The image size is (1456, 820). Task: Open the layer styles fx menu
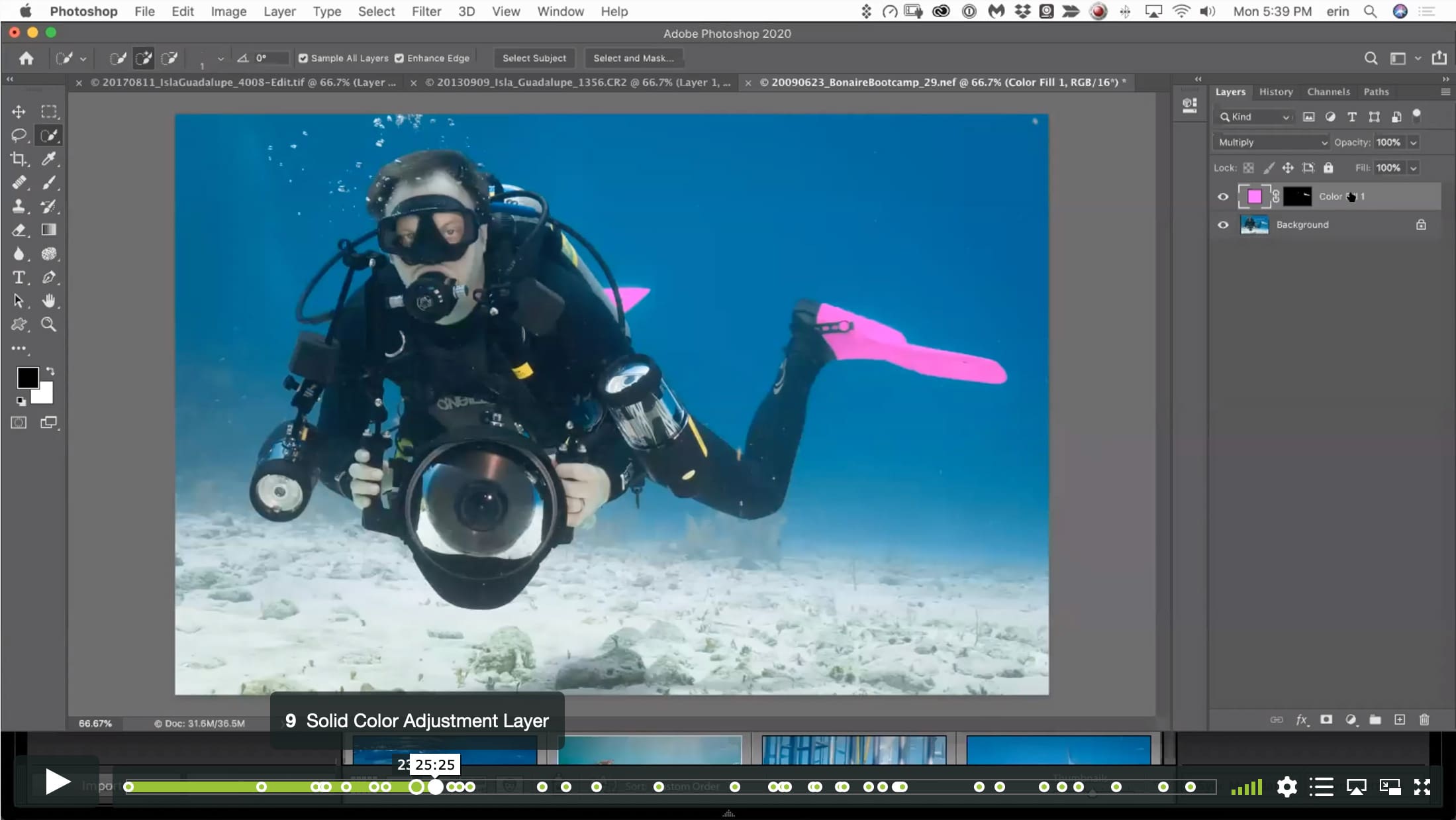[1302, 719]
